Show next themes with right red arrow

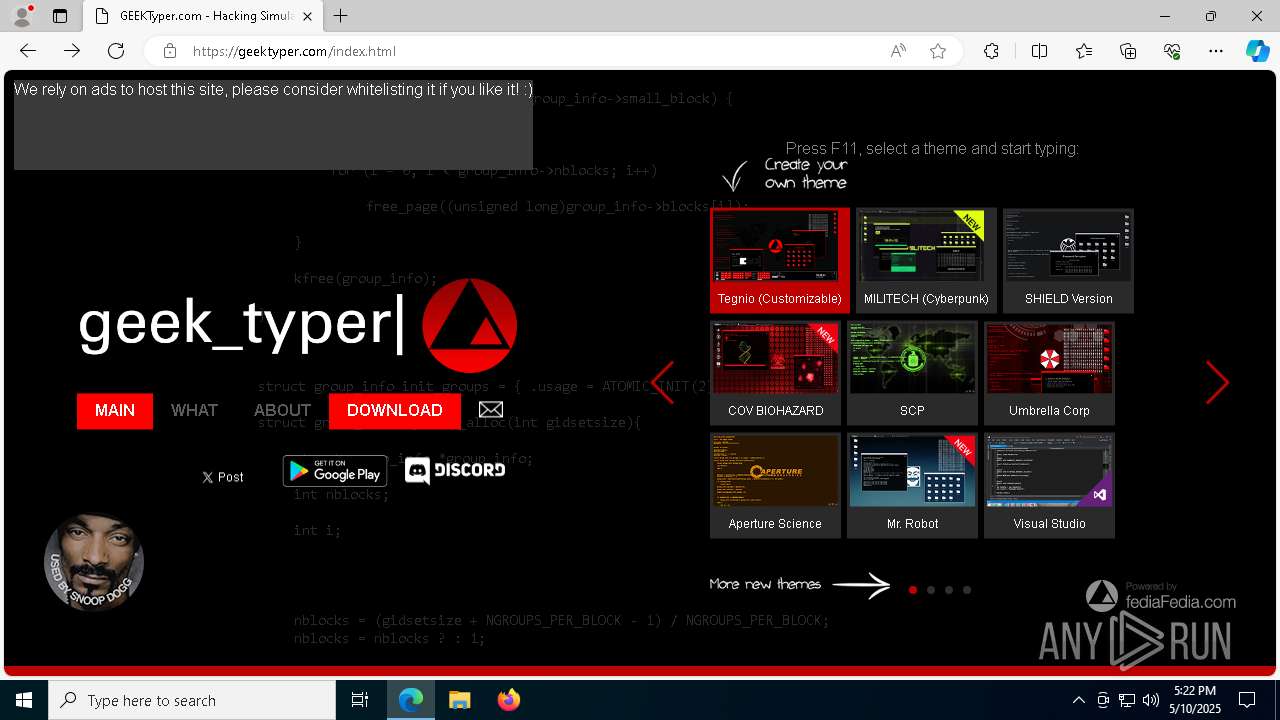(x=1217, y=382)
